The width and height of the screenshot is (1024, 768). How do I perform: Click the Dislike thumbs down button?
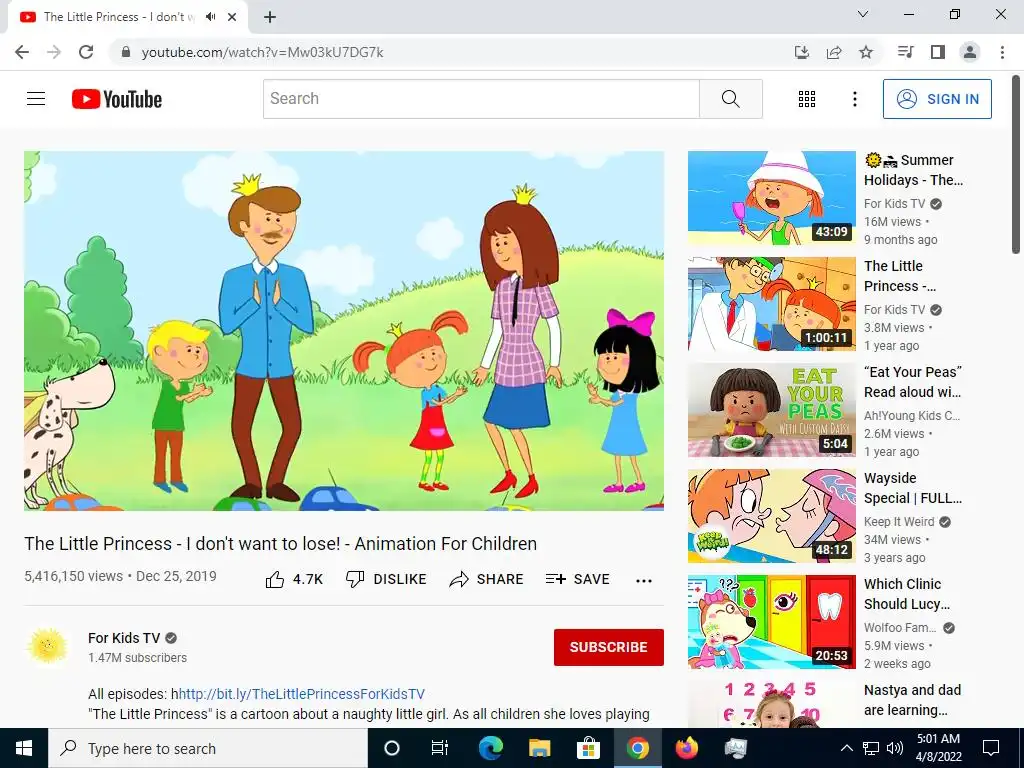tap(386, 579)
